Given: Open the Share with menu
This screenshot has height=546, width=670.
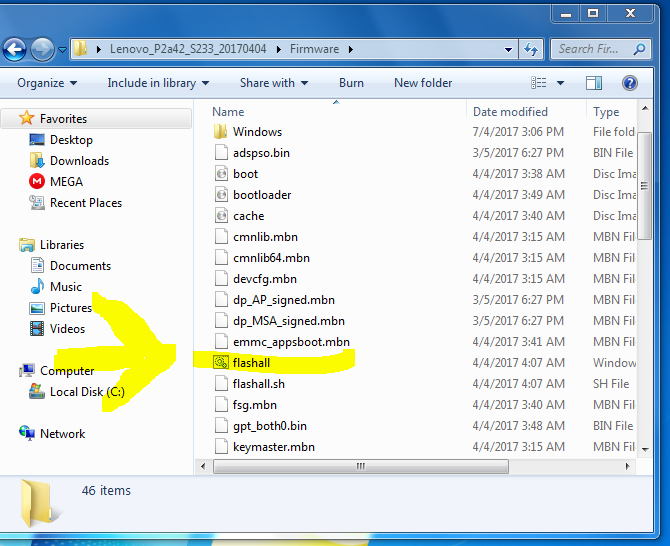Looking at the screenshot, I should (x=273, y=83).
